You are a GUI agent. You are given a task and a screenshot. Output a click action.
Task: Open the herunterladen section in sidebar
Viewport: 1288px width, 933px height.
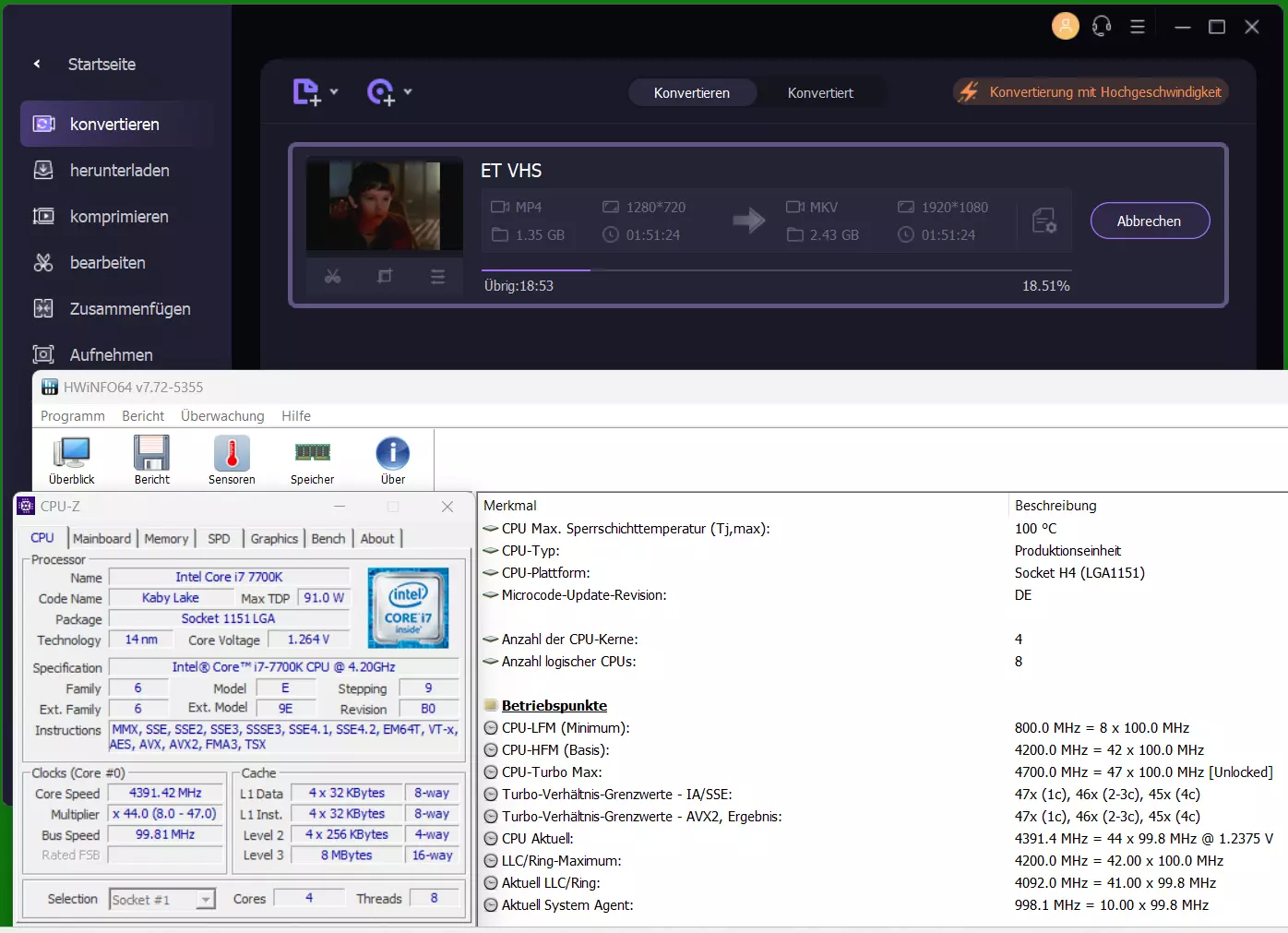[117, 170]
